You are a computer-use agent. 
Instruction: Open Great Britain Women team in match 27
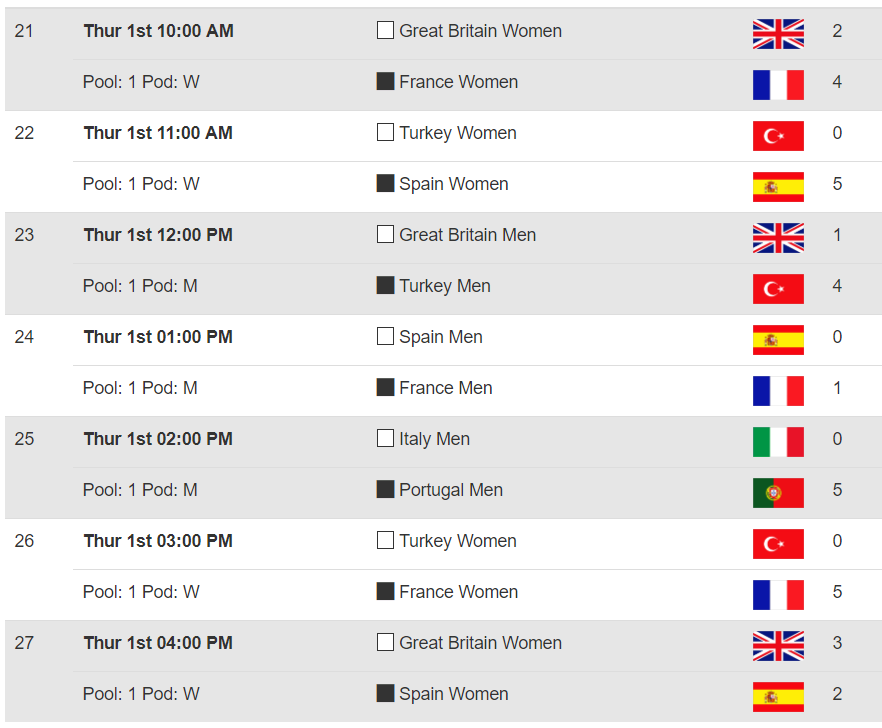pyautogui.click(x=480, y=643)
